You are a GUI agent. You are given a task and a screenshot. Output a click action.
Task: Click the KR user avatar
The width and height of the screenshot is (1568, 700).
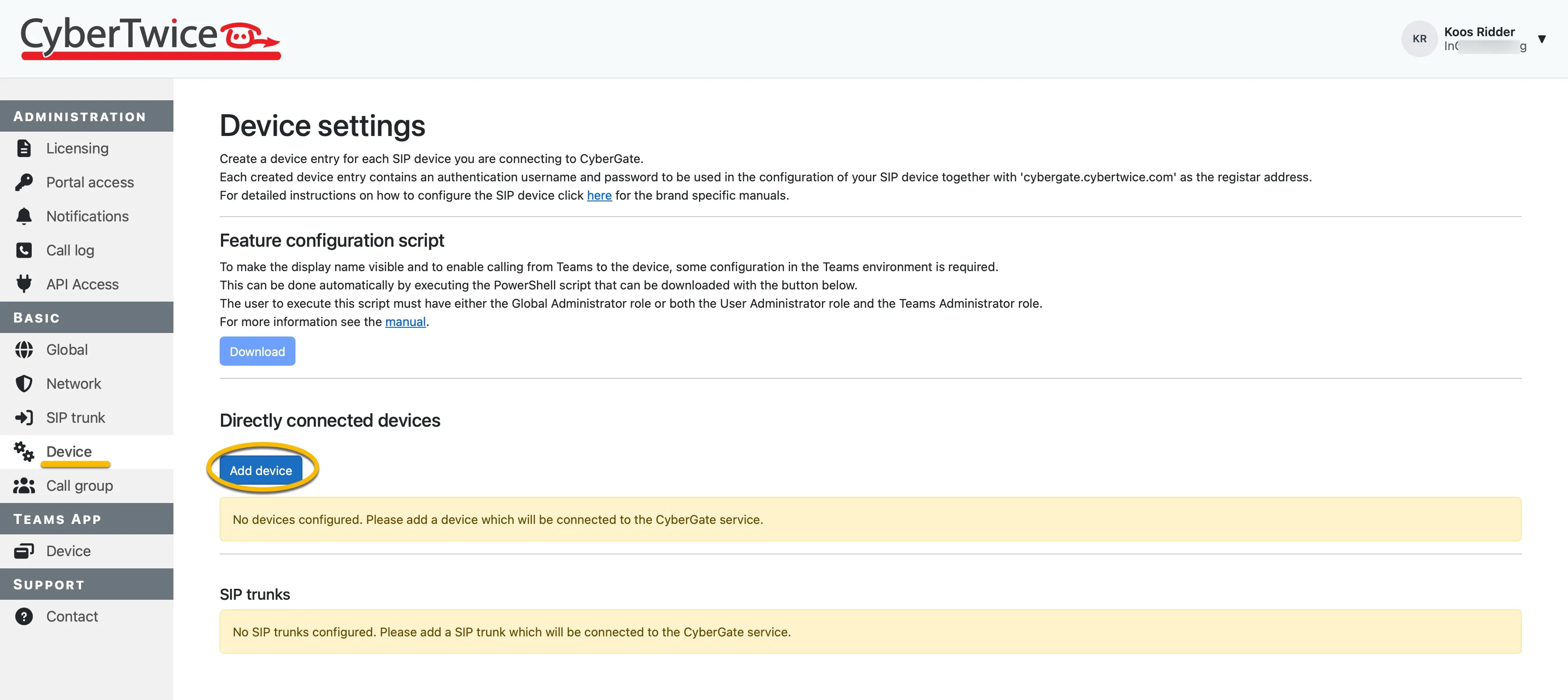(x=1419, y=39)
